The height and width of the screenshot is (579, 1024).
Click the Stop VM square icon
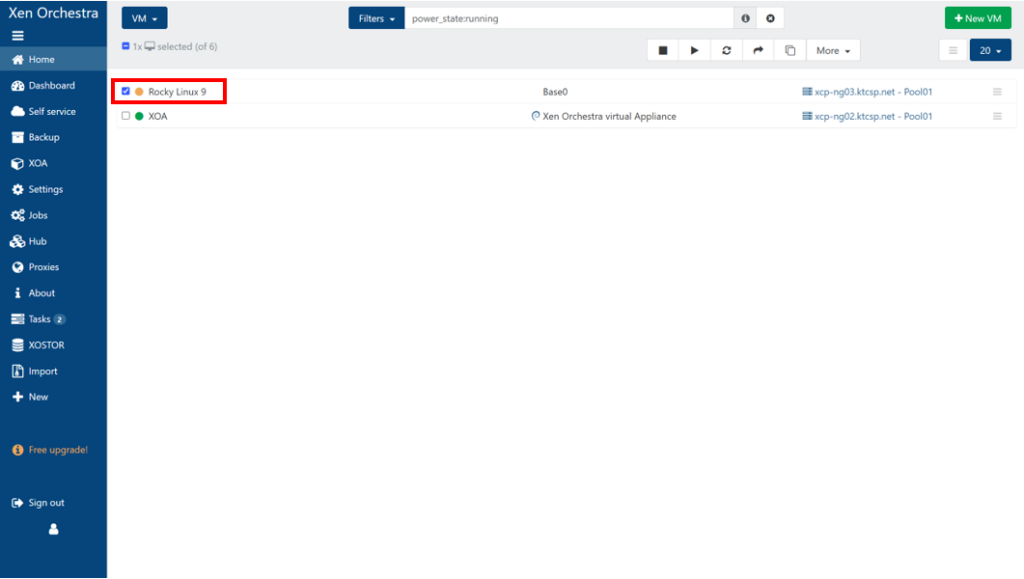662,51
